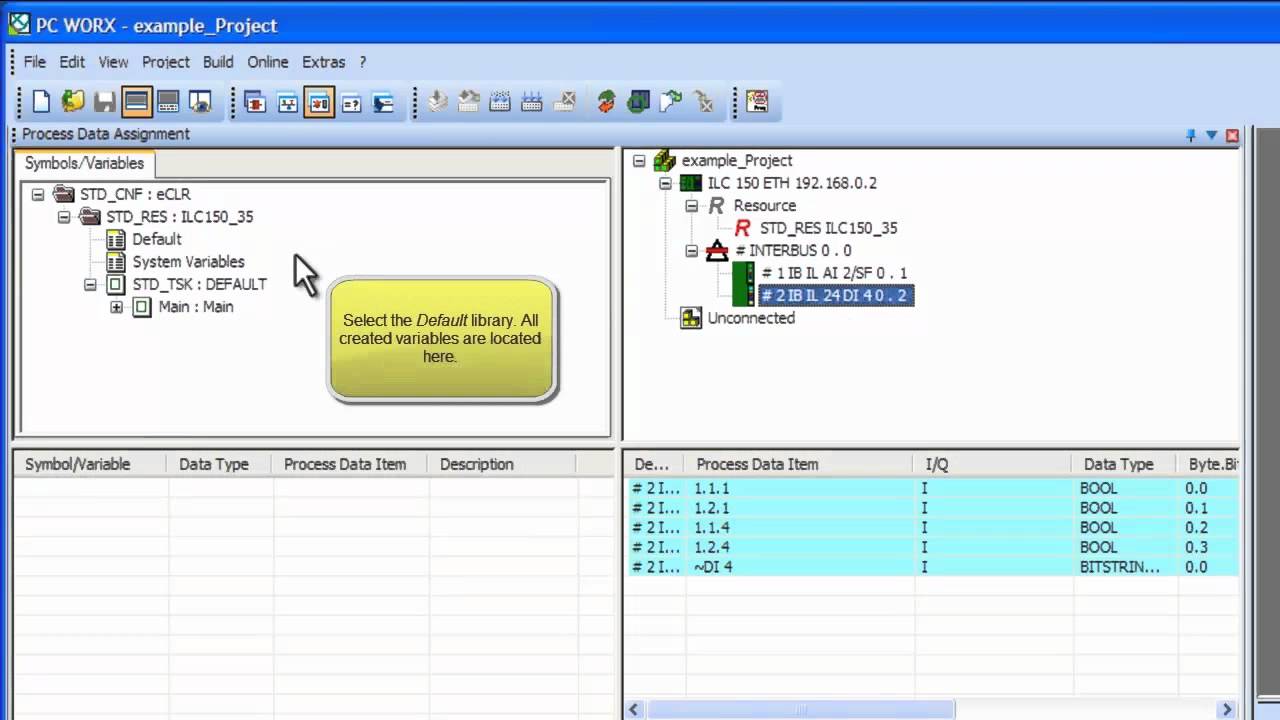The image size is (1280, 720).
Task: Collapse the example_Project tree node
Action: 639,161
